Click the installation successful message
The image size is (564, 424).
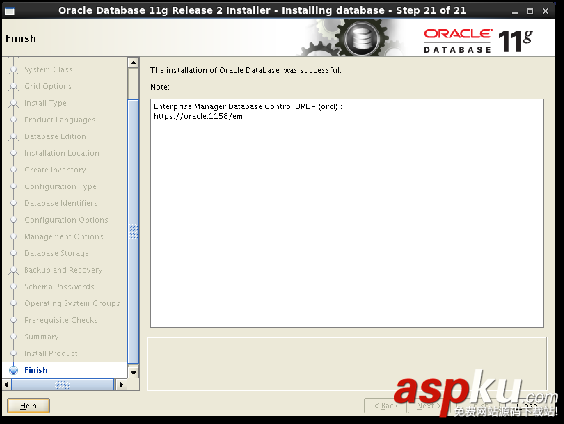(x=246, y=70)
